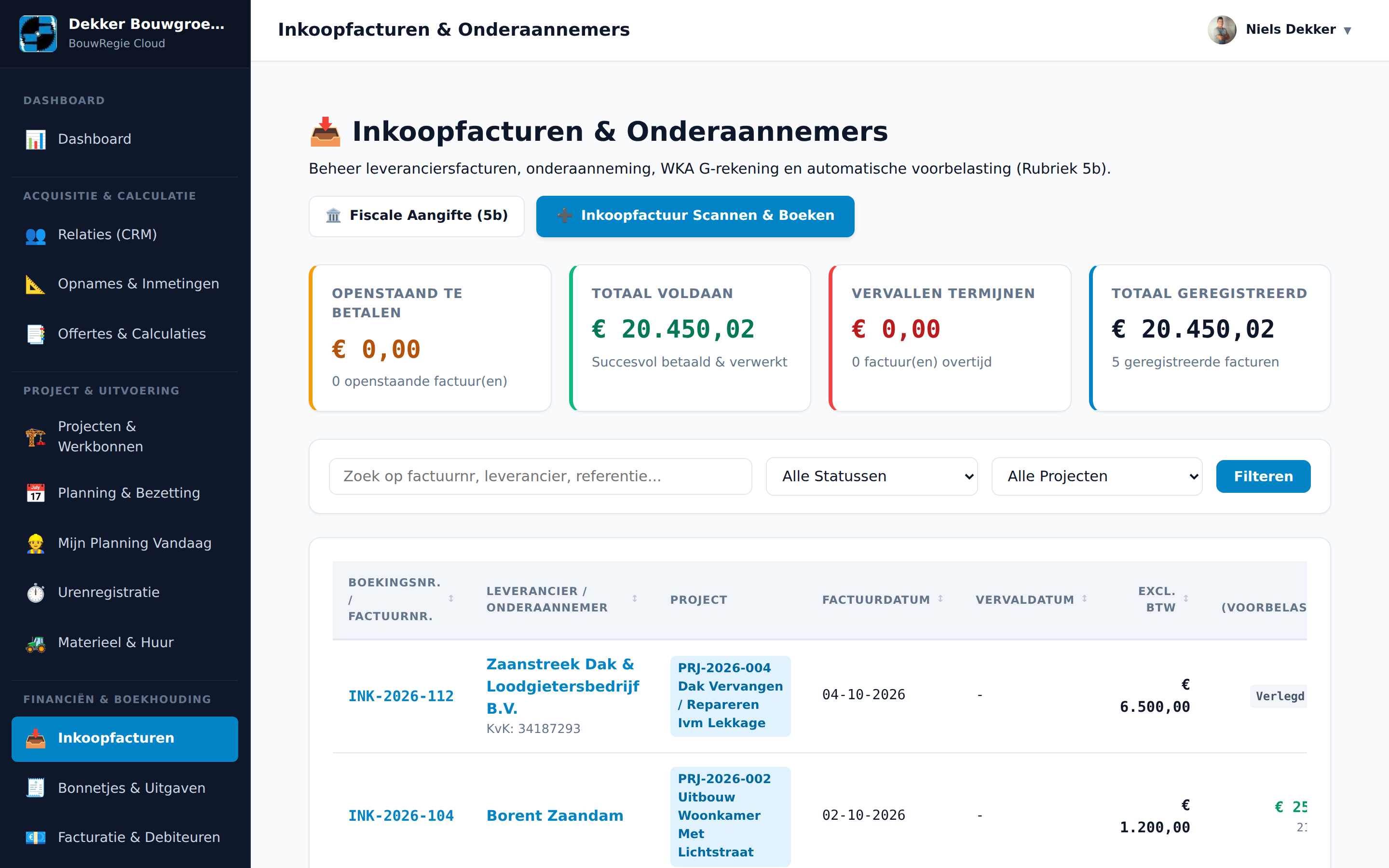Click the Inkoopfacturen inbox tray icon in sidebar
The width and height of the screenshot is (1389, 868).
(x=36, y=738)
